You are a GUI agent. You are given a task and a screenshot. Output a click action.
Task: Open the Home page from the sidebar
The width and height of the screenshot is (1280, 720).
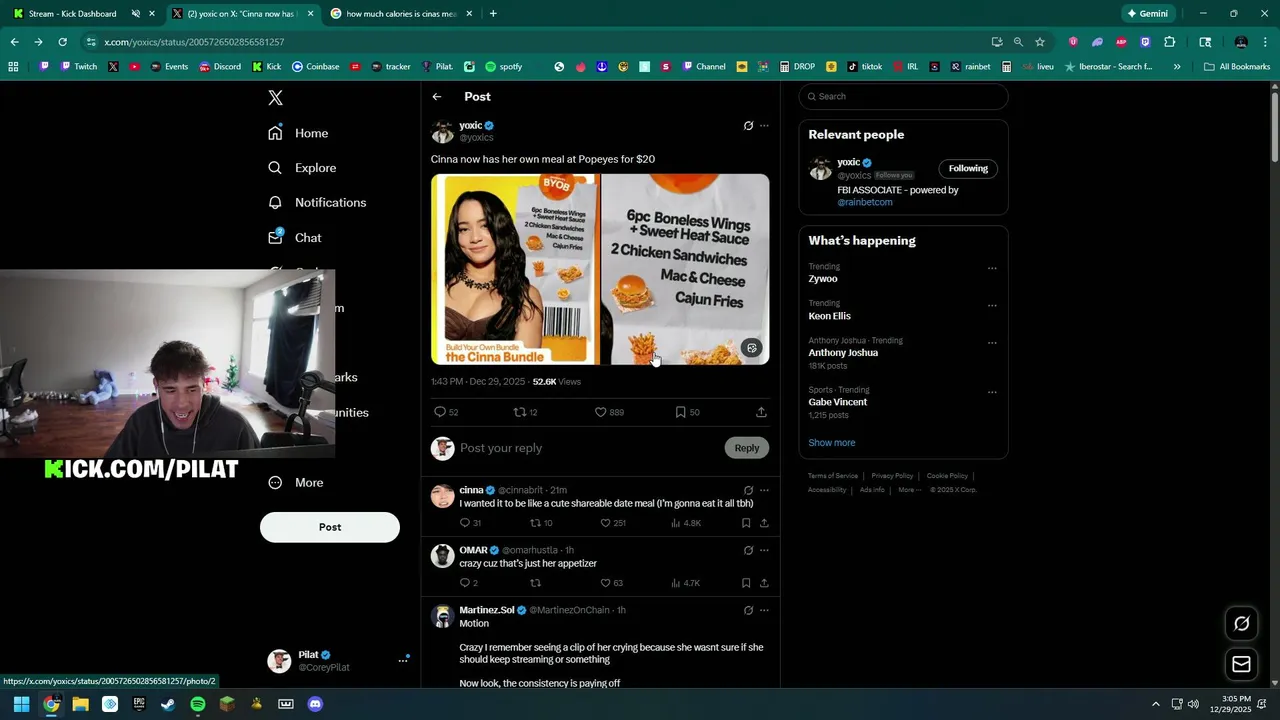click(x=298, y=133)
